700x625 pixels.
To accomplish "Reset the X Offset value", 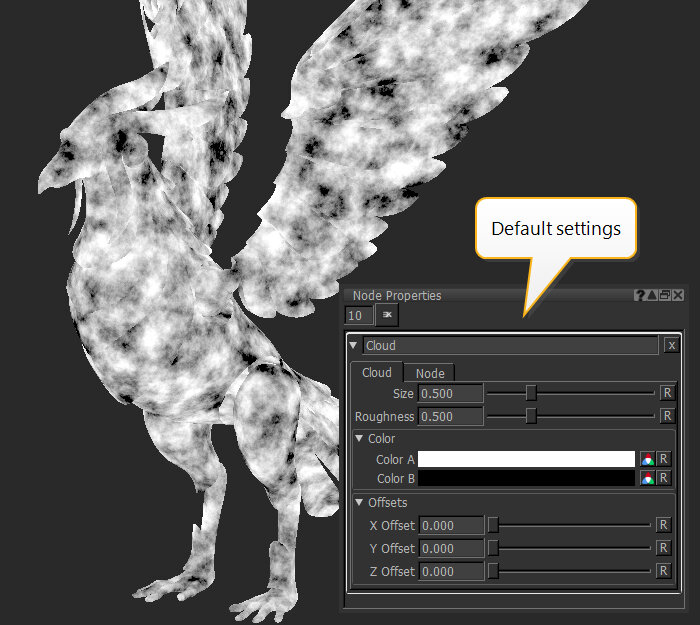I will (663, 525).
